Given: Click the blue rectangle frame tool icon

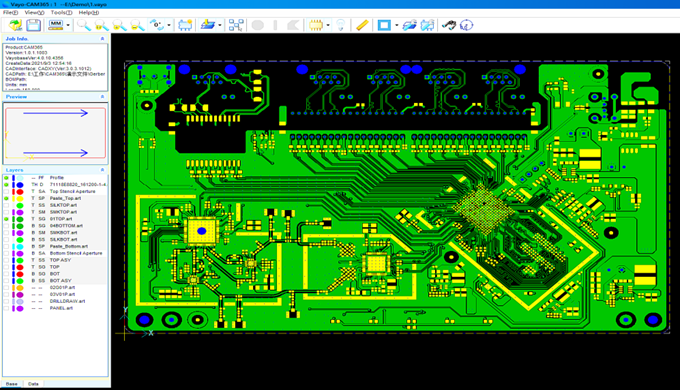Looking at the screenshot, I should click(x=384, y=25).
